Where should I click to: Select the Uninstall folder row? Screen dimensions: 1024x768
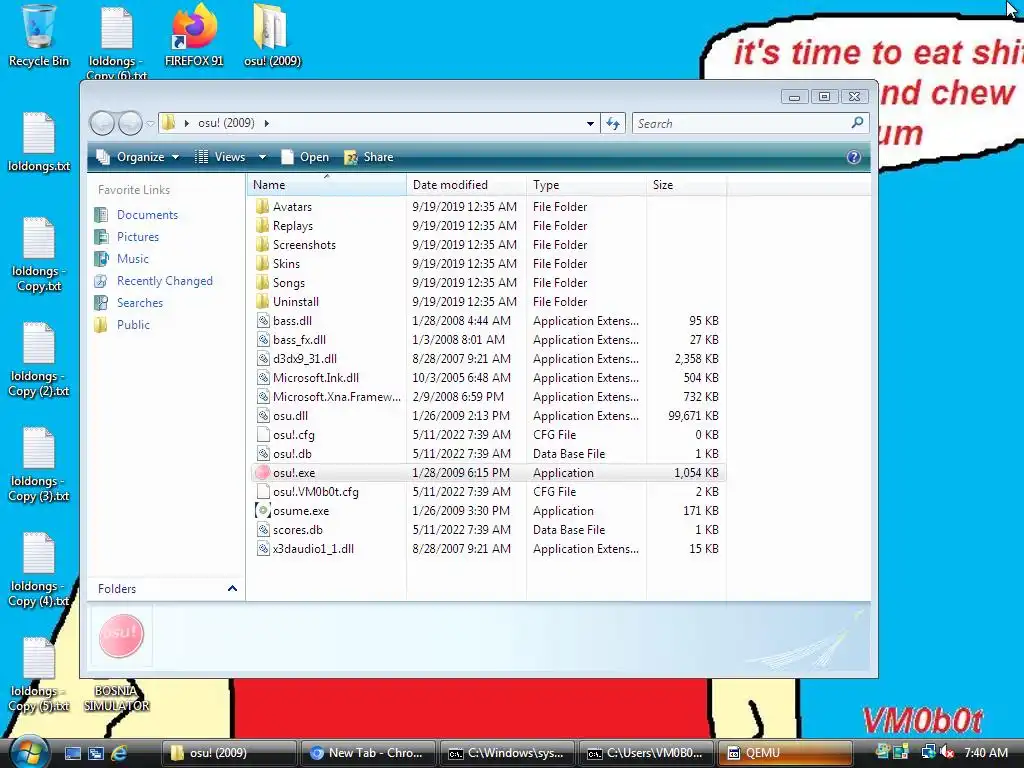coord(488,302)
